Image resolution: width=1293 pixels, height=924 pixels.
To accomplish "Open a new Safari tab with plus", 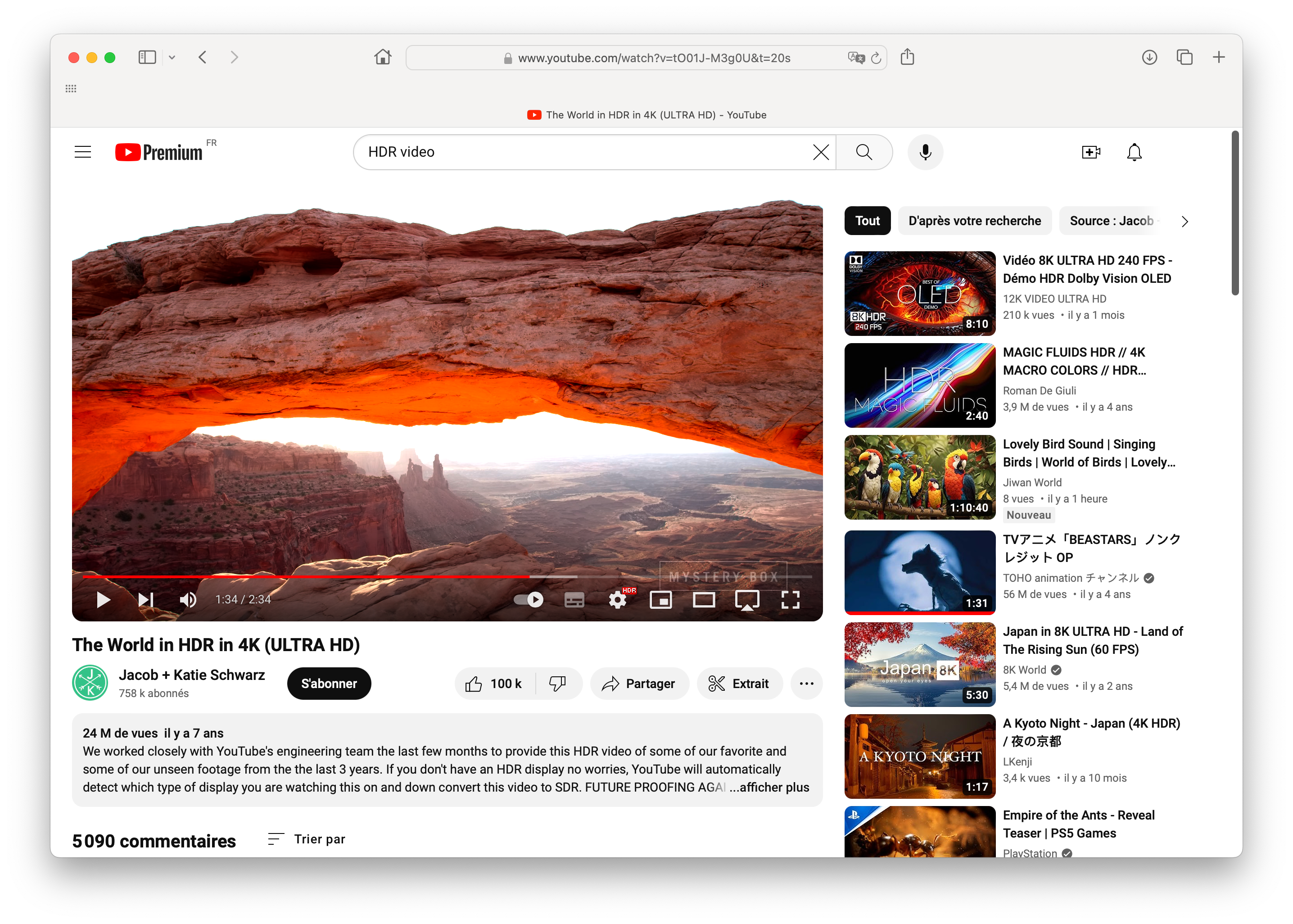I will pos(1218,57).
